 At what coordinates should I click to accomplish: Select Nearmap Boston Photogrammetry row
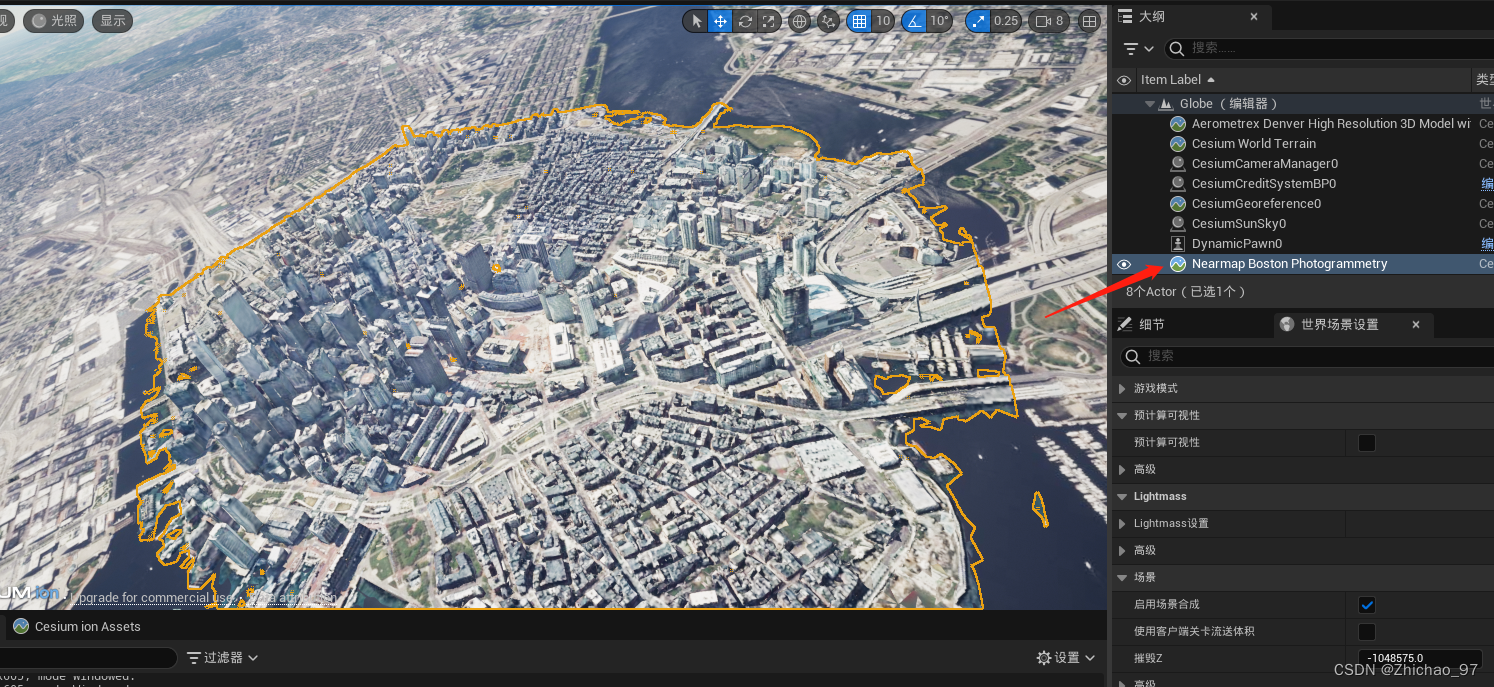(x=1303, y=264)
